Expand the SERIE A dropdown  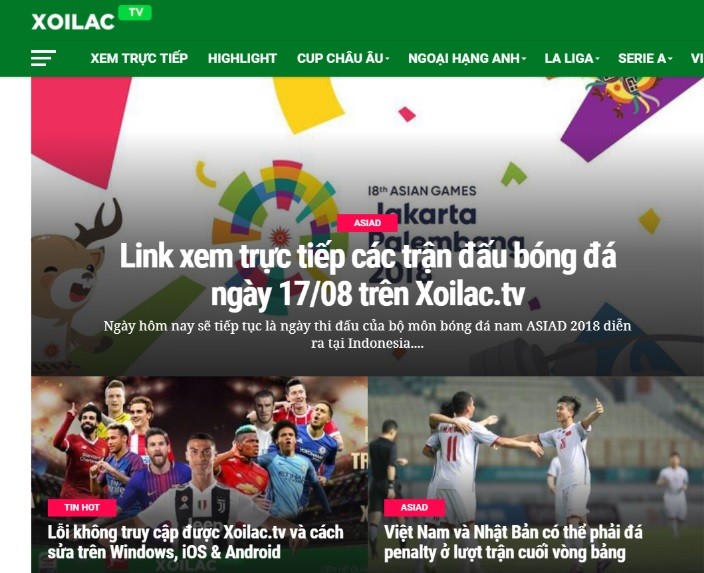(x=645, y=58)
